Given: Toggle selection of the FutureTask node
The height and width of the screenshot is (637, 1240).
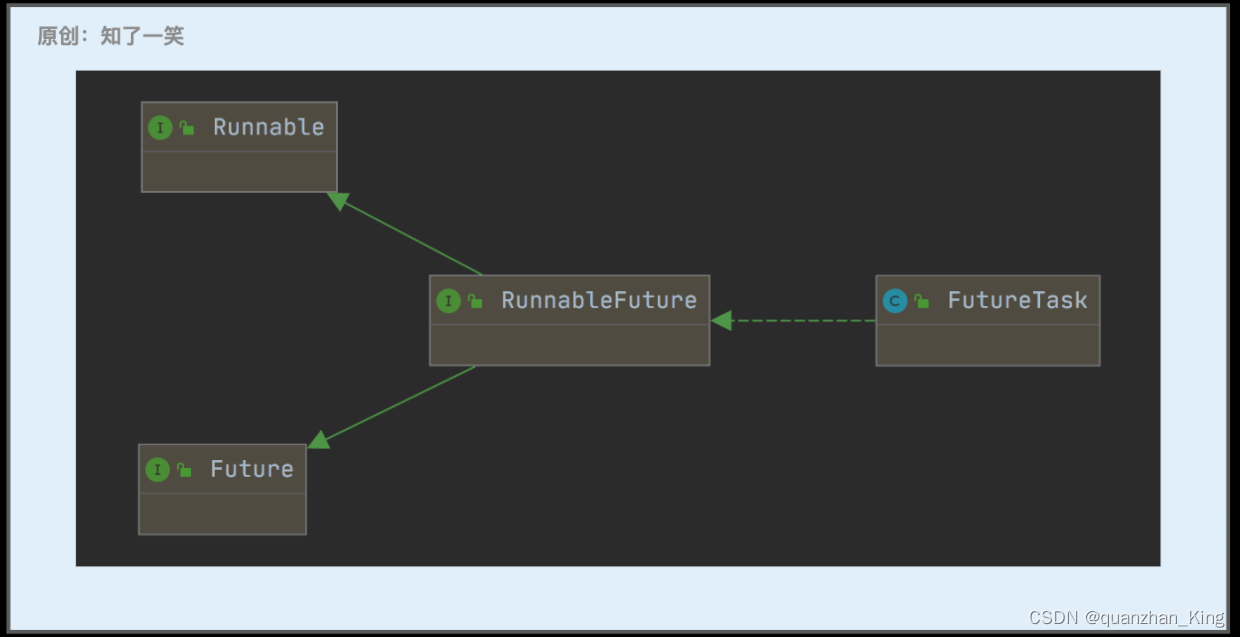Looking at the screenshot, I should [x=1016, y=300].
